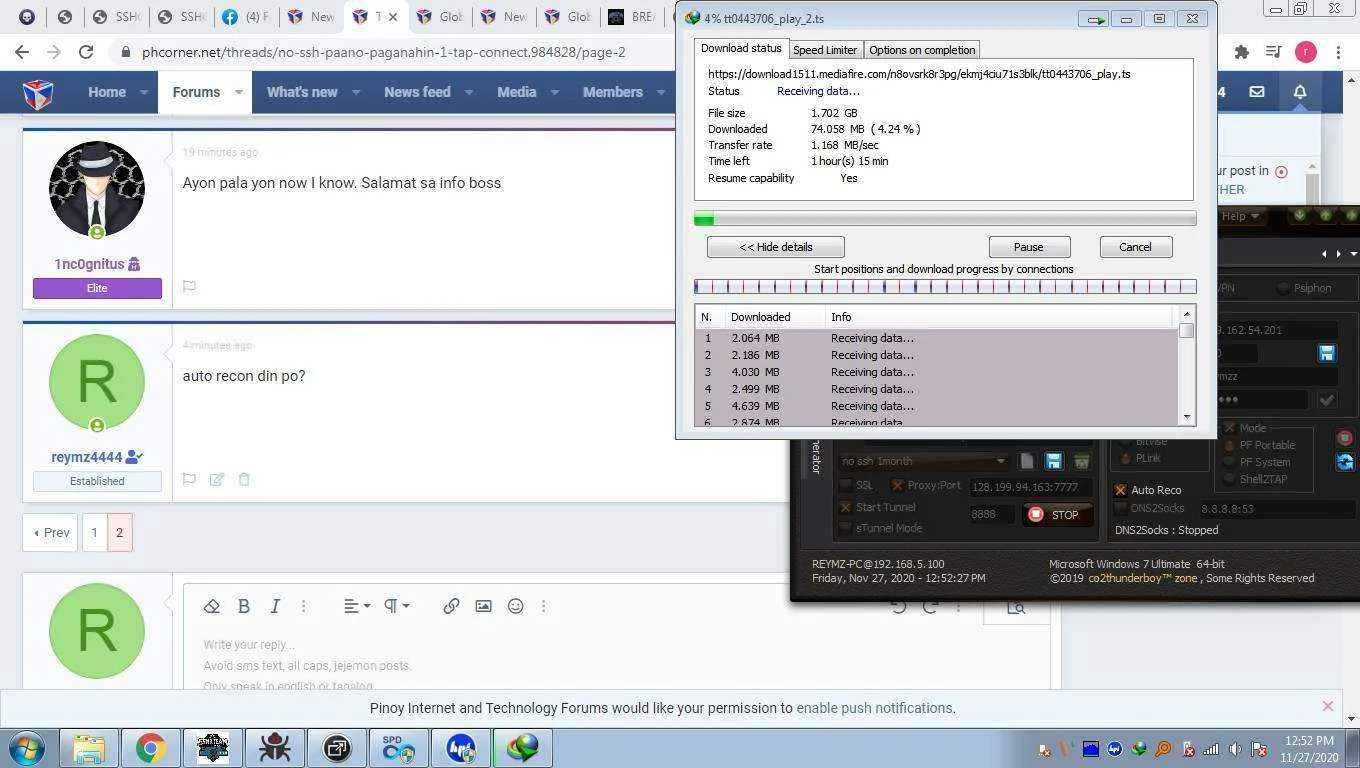Open Chrome from the Windows taskbar
The width and height of the screenshot is (1360, 768).
point(151,748)
